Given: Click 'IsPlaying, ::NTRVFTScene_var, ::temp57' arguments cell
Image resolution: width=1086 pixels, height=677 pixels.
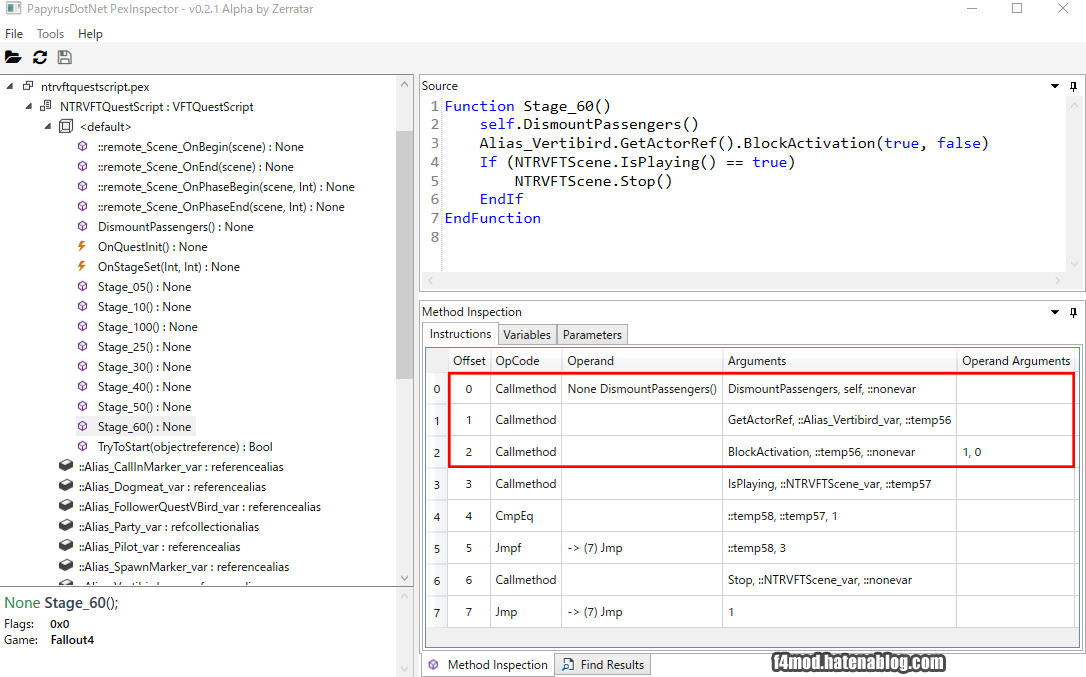Looking at the screenshot, I should 839,484.
